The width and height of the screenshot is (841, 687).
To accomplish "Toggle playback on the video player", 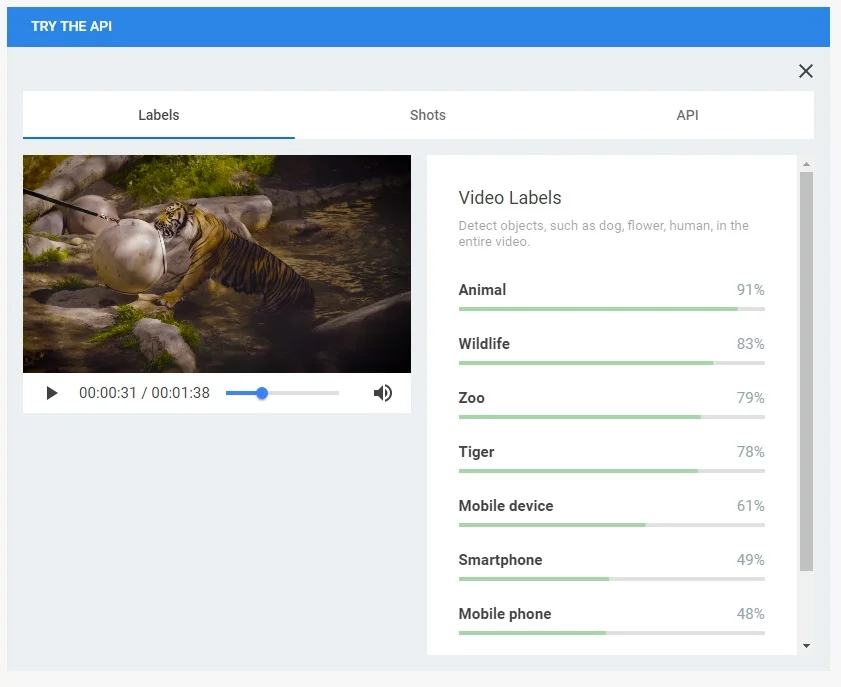I will tap(52, 393).
